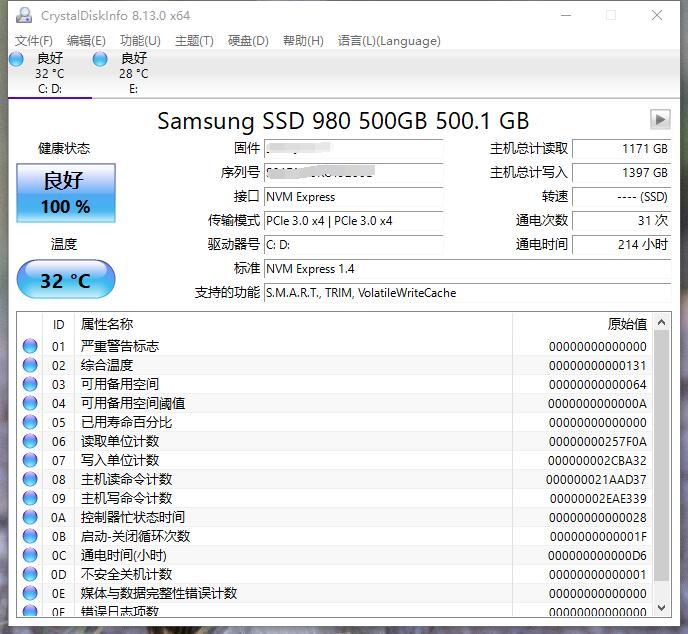Click status icon of row 0A 控制器忙状态时间
The image size is (688, 634).
point(30,517)
